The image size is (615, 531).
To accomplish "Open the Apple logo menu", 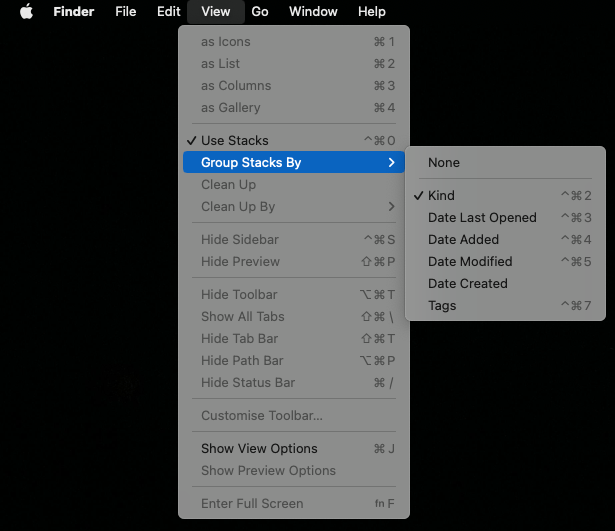I will (26, 12).
